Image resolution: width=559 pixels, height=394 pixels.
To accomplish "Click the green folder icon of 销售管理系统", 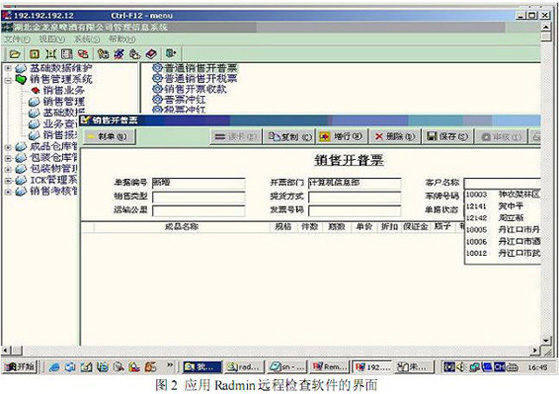I will tap(21, 79).
